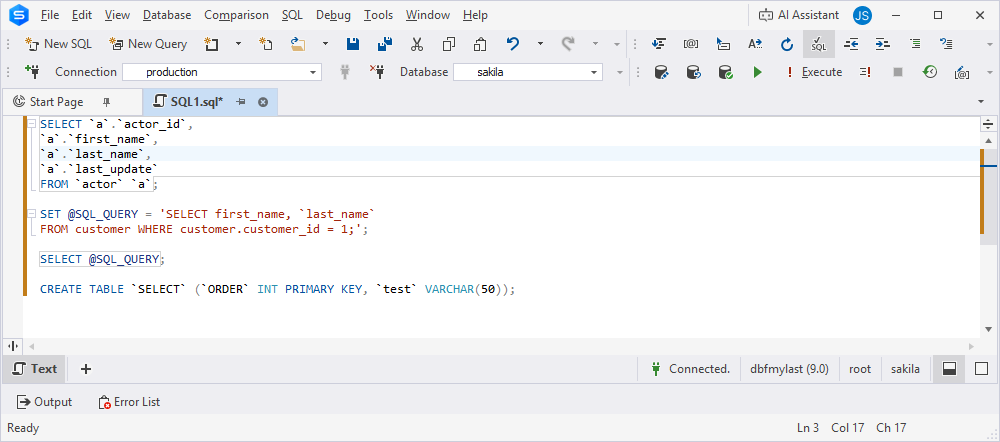Click the execution history clock icon
This screenshot has width=1000, height=442.
click(x=930, y=72)
